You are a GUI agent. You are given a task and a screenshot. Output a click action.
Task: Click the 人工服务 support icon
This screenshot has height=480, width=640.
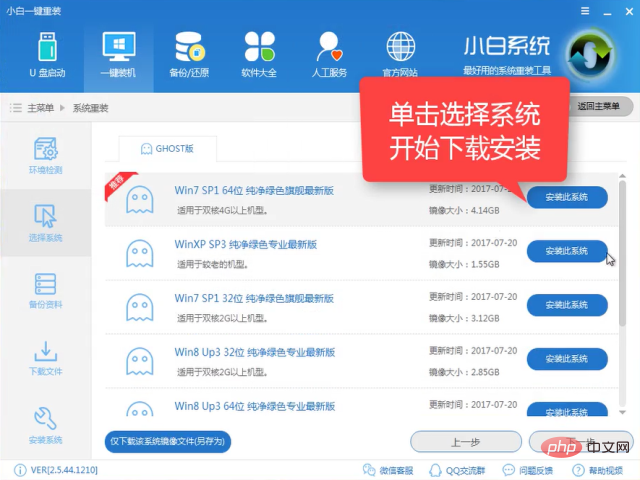pyautogui.click(x=330, y=53)
